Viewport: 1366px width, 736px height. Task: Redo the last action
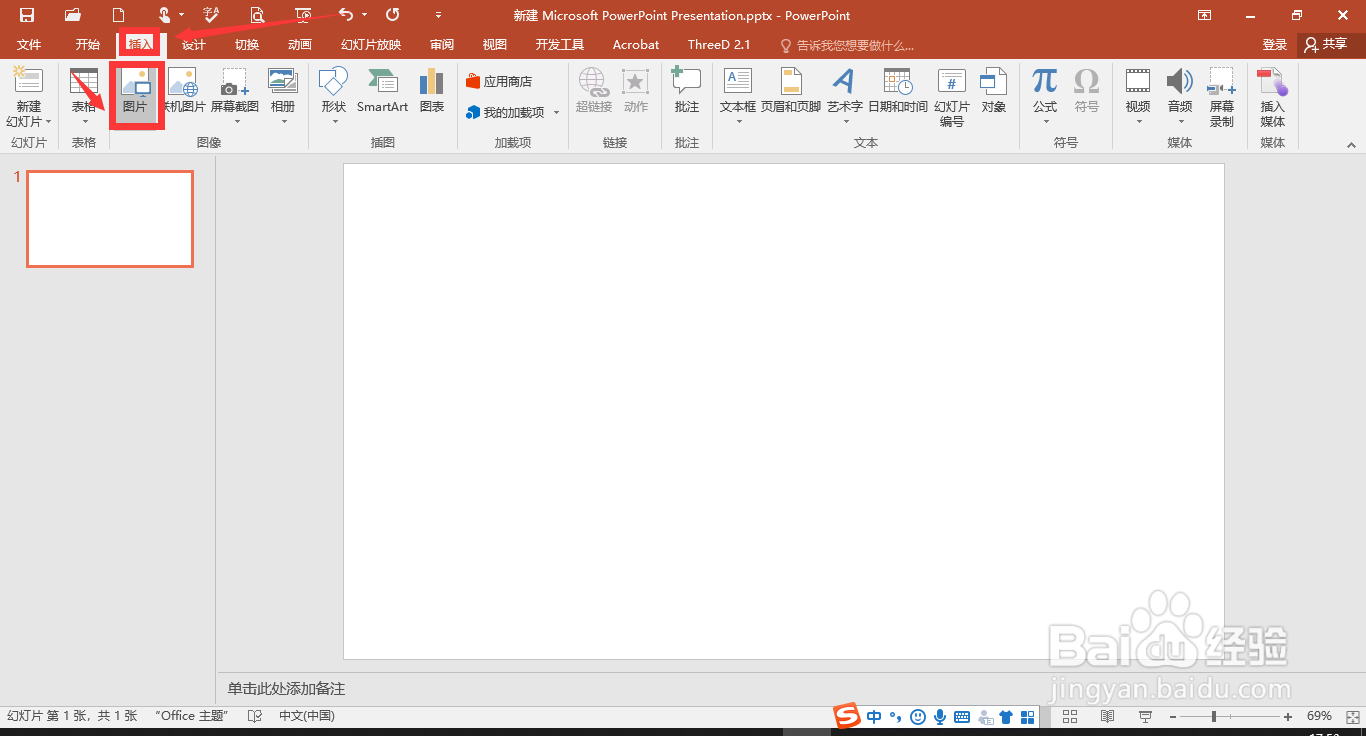393,15
